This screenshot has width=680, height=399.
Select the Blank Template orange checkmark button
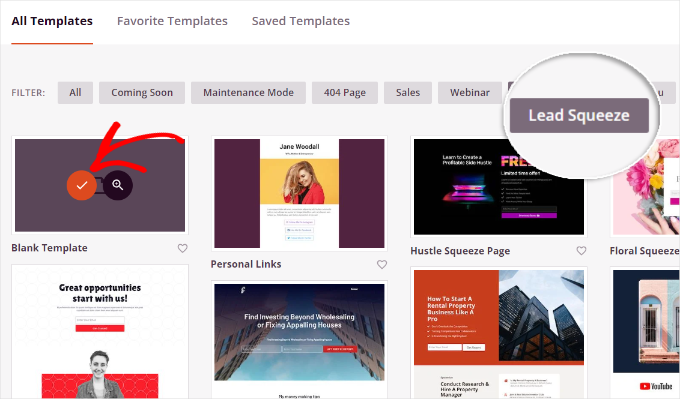coord(82,185)
